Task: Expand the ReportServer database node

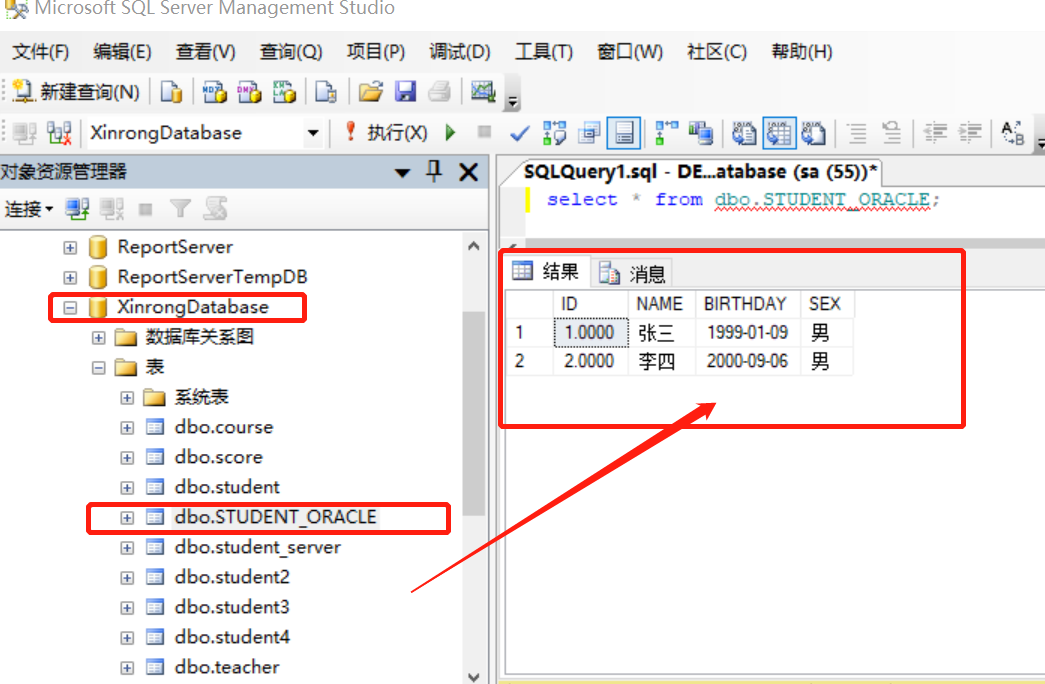Action: 70,247
